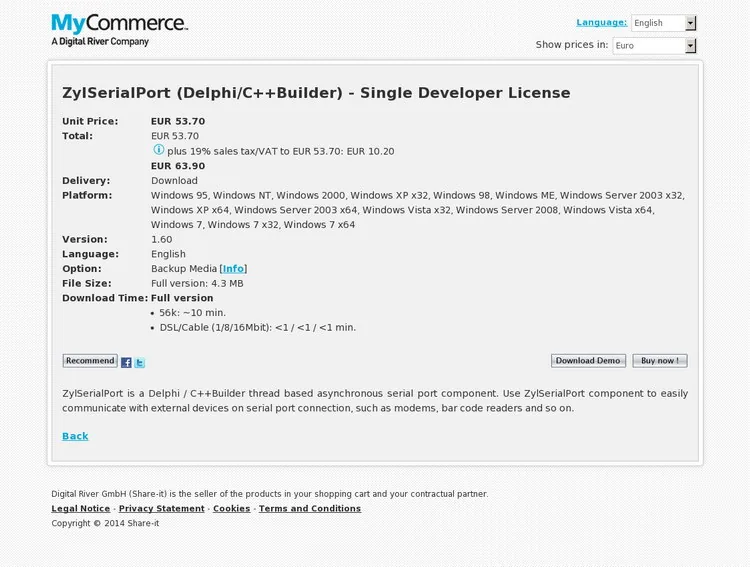The image size is (750, 567).
Task: Open the Cookies link
Action: [x=232, y=509]
